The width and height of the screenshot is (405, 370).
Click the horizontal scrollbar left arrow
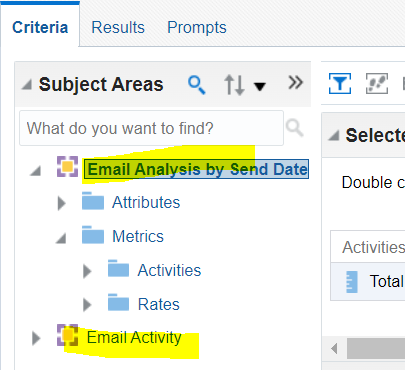coord(334,349)
